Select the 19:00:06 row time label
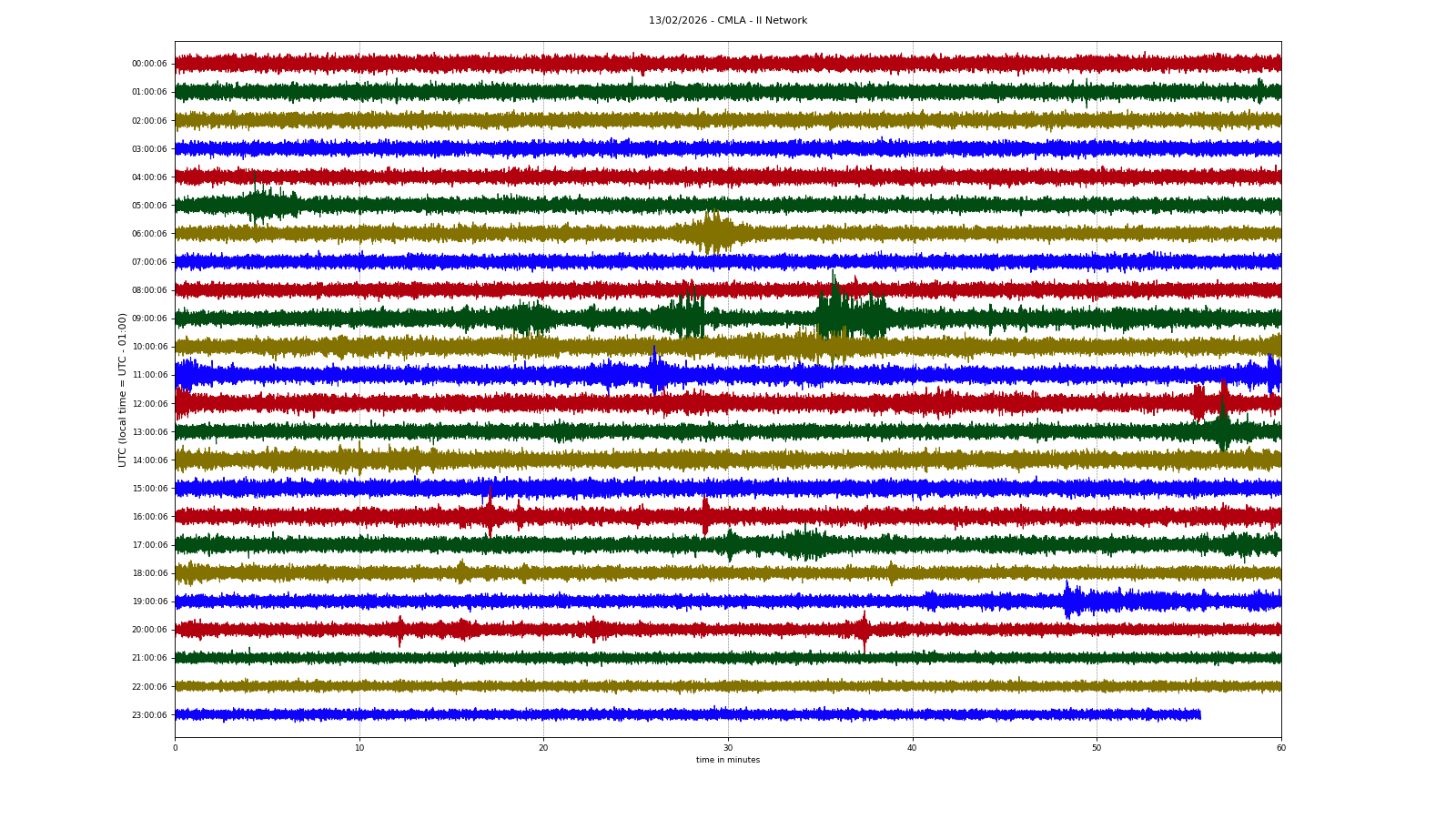The height and width of the screenshot is (819, 1456). 149,602
